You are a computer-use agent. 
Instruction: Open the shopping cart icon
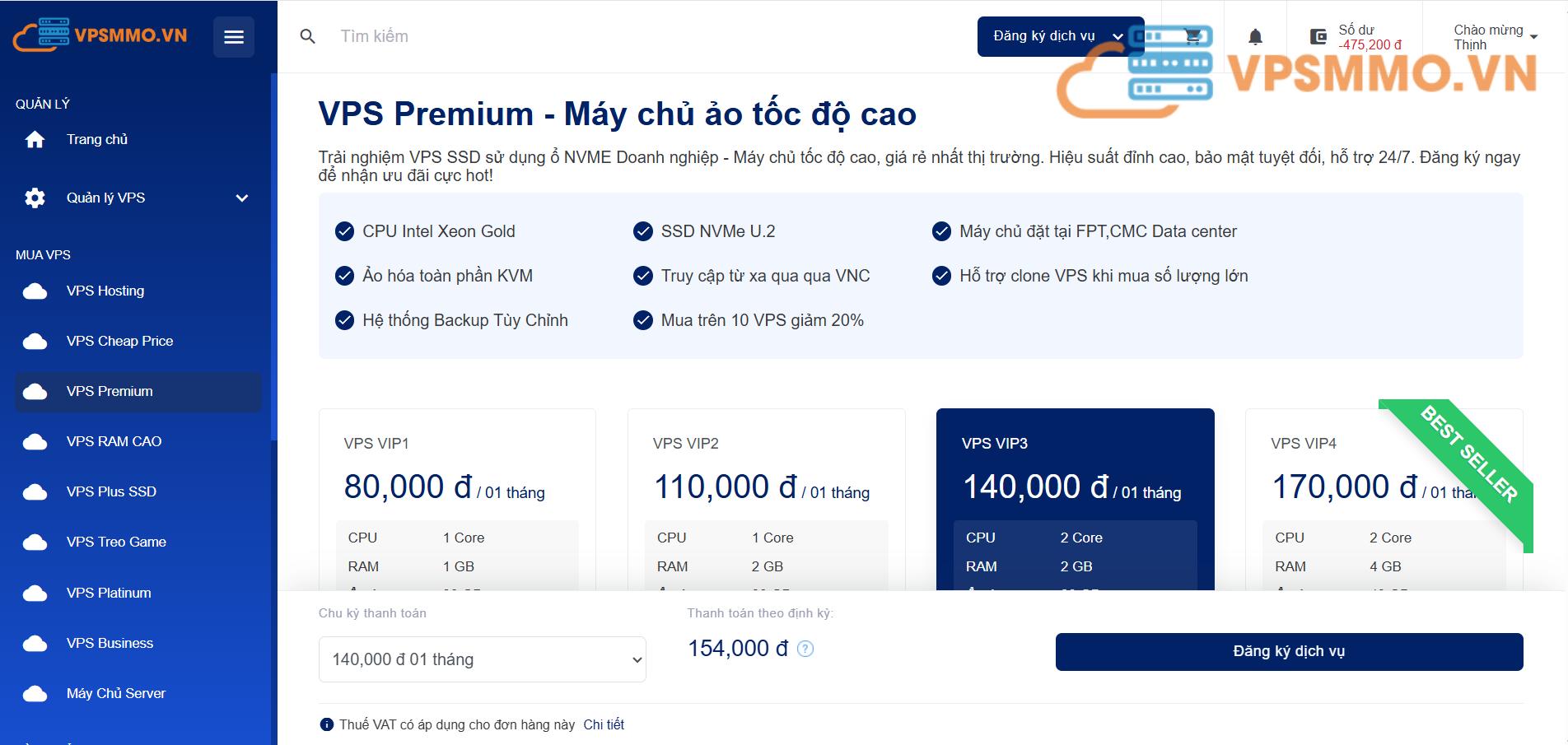(x=1192, y=36)
